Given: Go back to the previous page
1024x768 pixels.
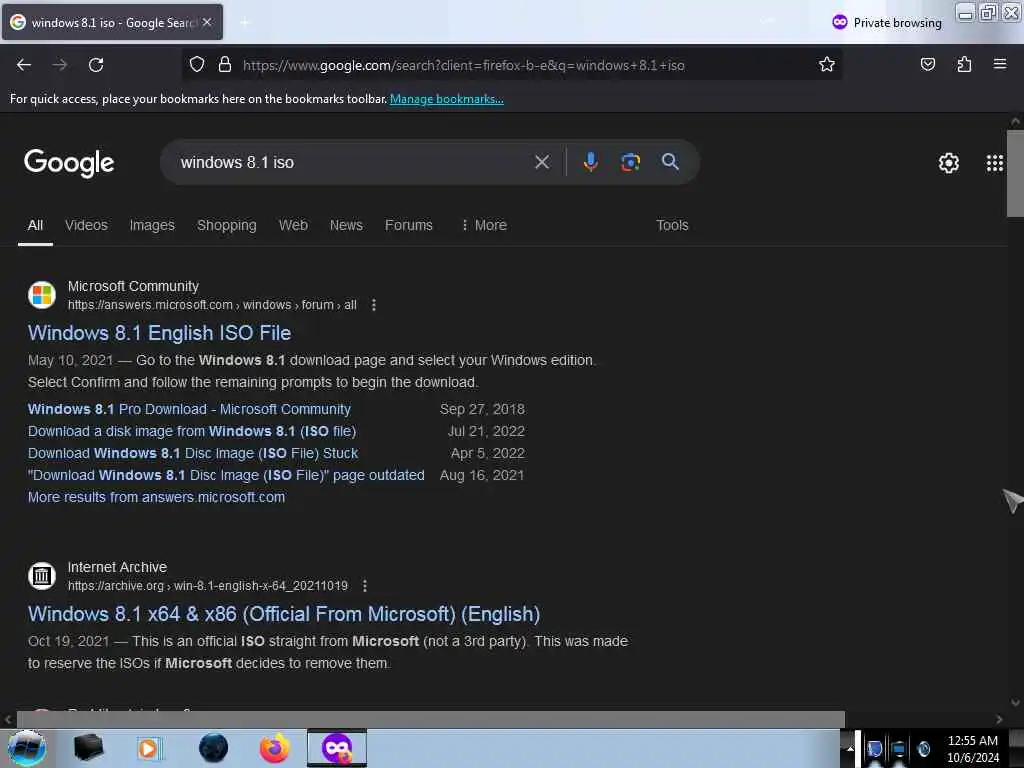Looking at the screenshot, I should pos(24,65).
